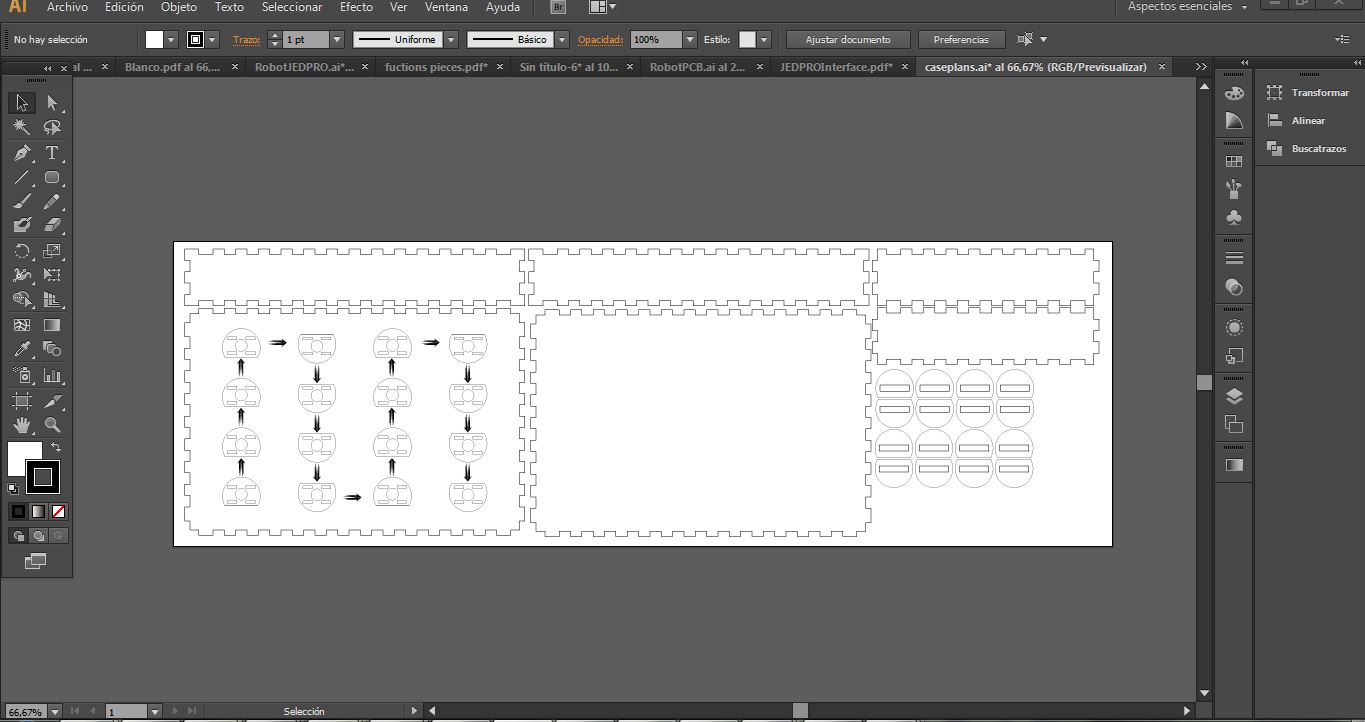Open the Estilo graphic style dropdown

764,40
